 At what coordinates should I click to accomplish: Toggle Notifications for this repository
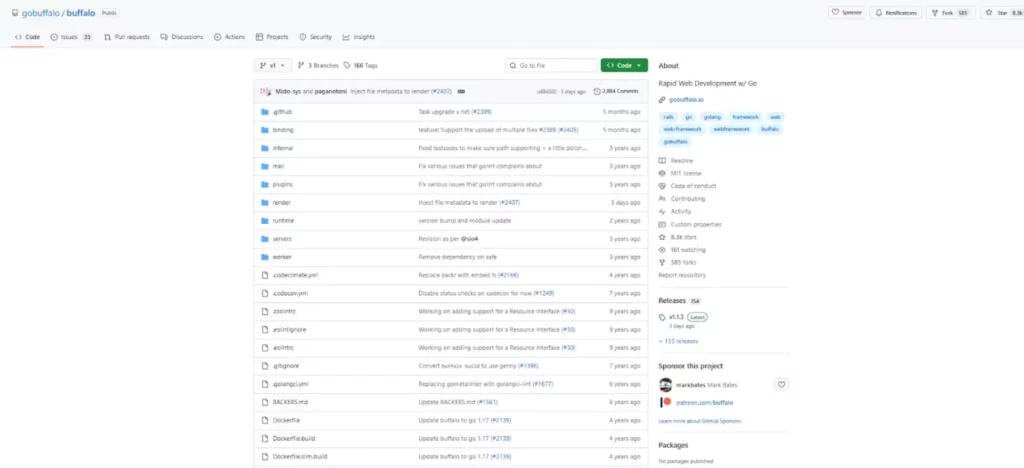pos(896,13)
